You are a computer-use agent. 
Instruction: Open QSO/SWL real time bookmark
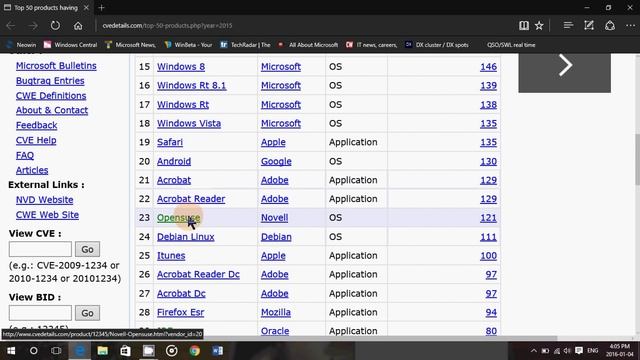[x=511, y=45]
